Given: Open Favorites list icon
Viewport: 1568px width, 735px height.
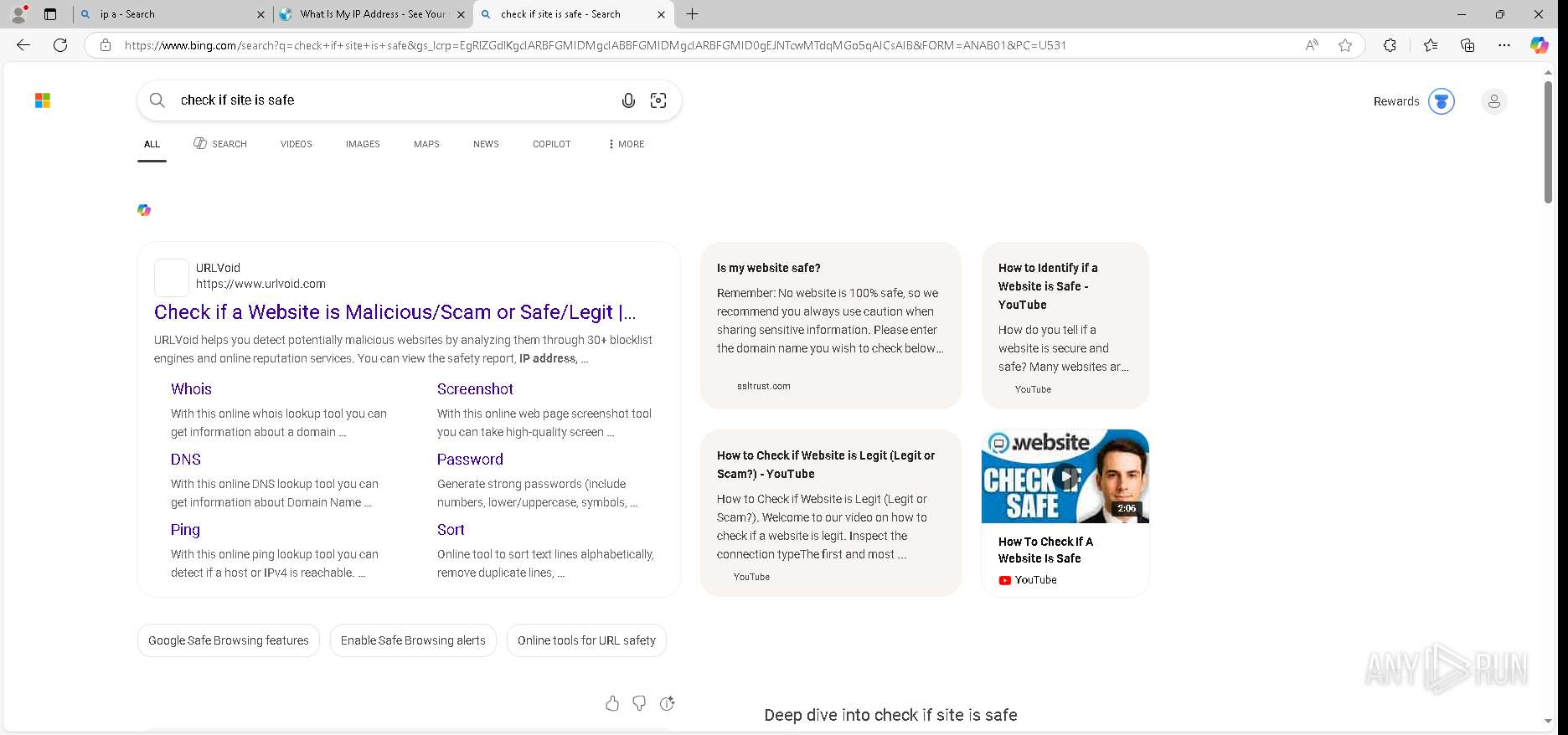Looking at the screenshot, I should (x=1431, y=45).
